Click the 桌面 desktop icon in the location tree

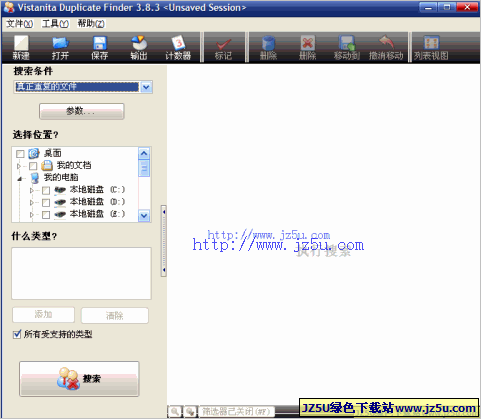point(34,153)
